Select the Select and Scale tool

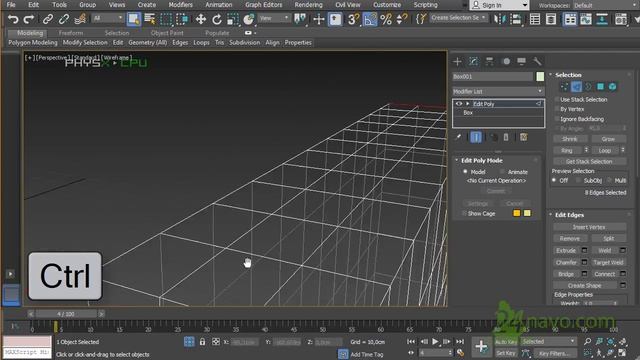pyautogui.click(x=233, y=19)
